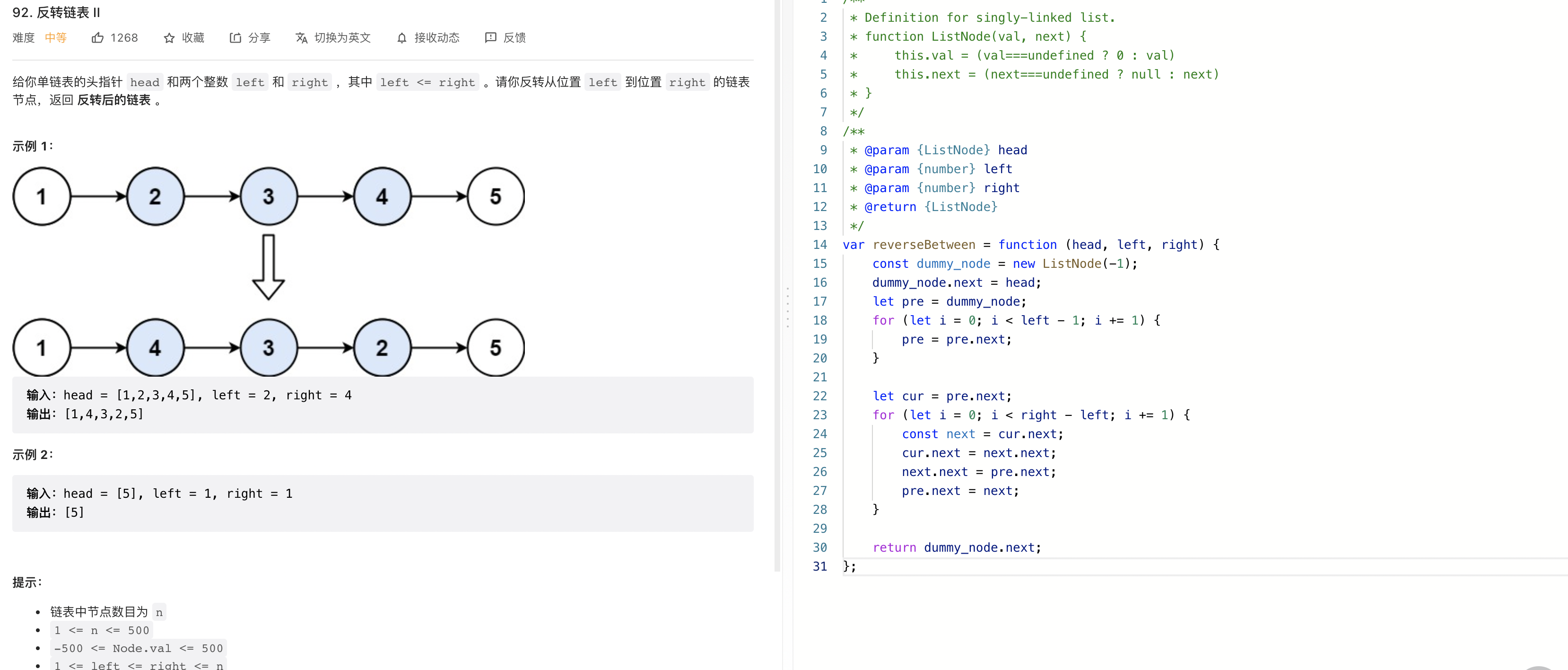Click line number 31 in the gutter
Image resolution: width=1568 pixels, height=670 pixels.
click(820, 566)
